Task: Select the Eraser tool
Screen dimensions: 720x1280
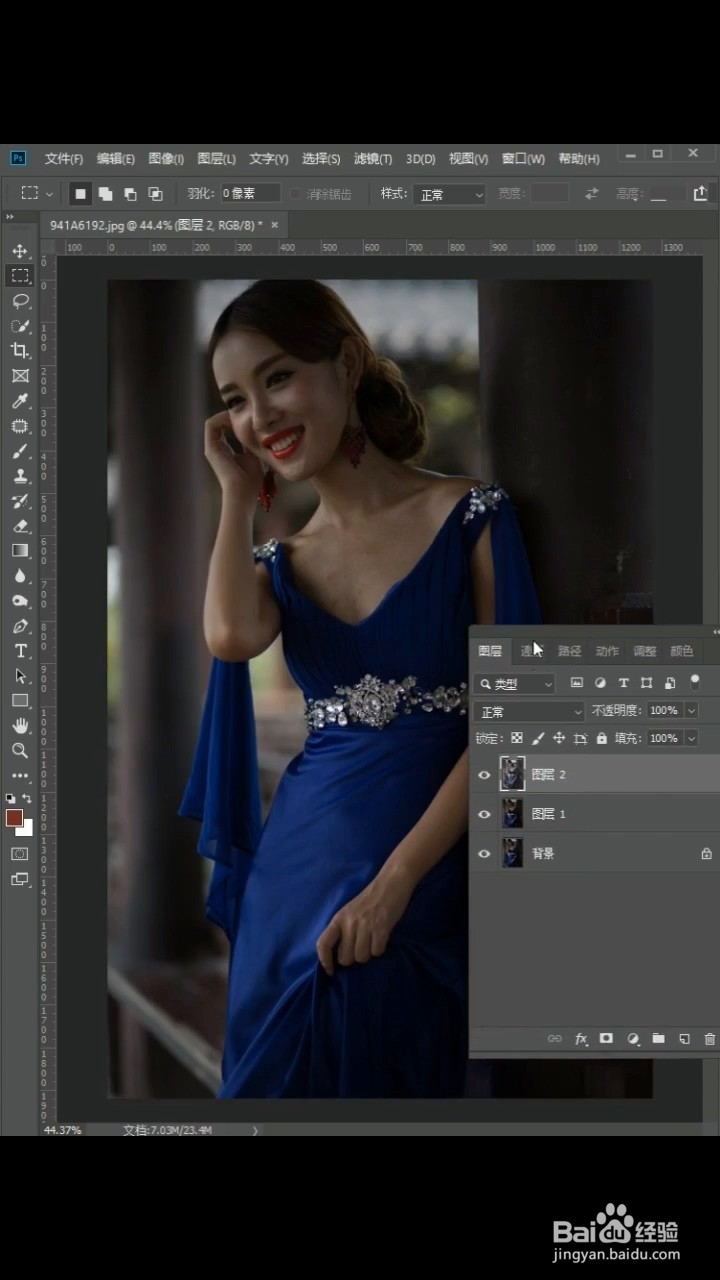Action: click(x=20, y=526)
